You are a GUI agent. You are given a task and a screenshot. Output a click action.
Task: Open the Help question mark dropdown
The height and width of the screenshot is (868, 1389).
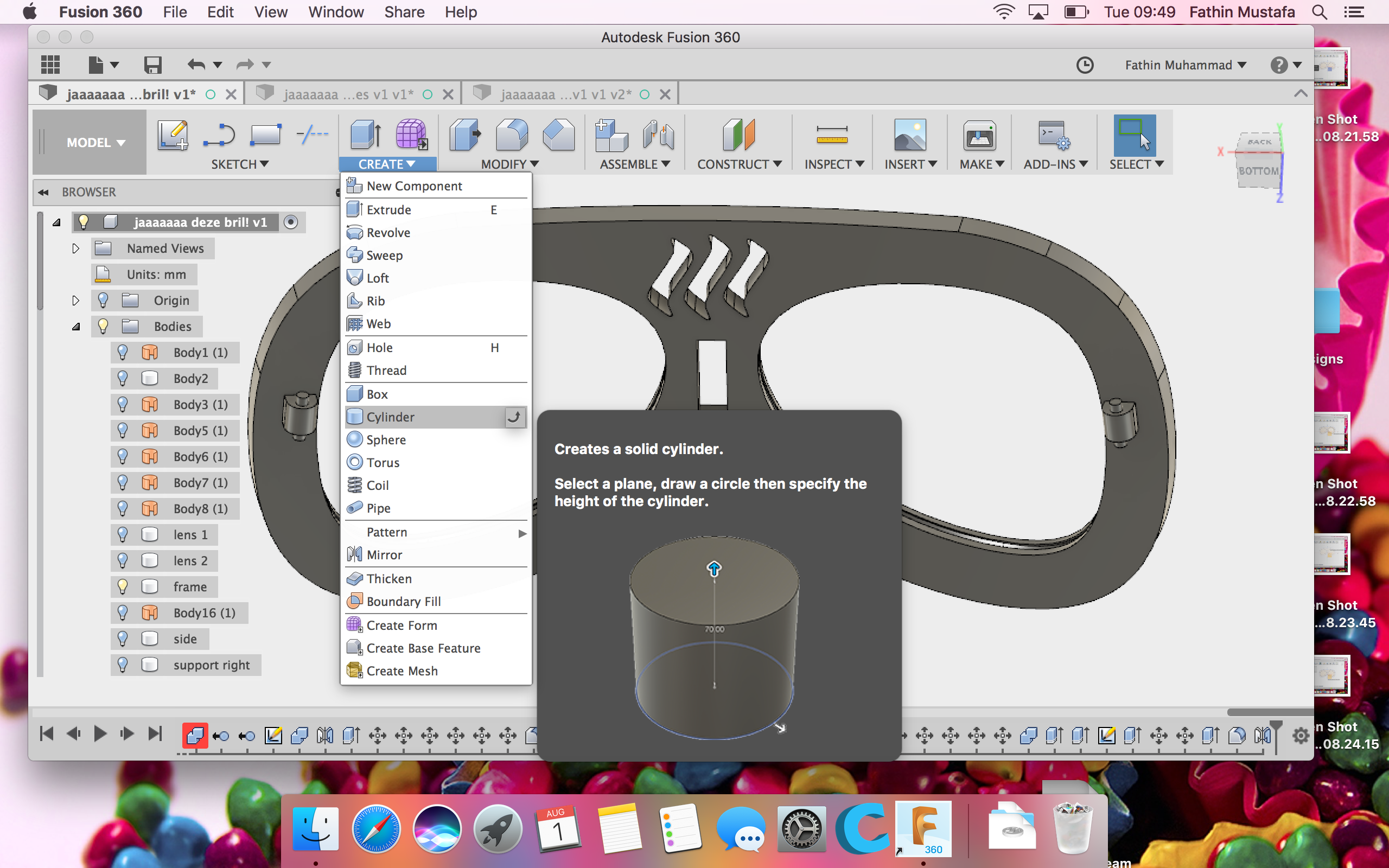point(1286,65)
